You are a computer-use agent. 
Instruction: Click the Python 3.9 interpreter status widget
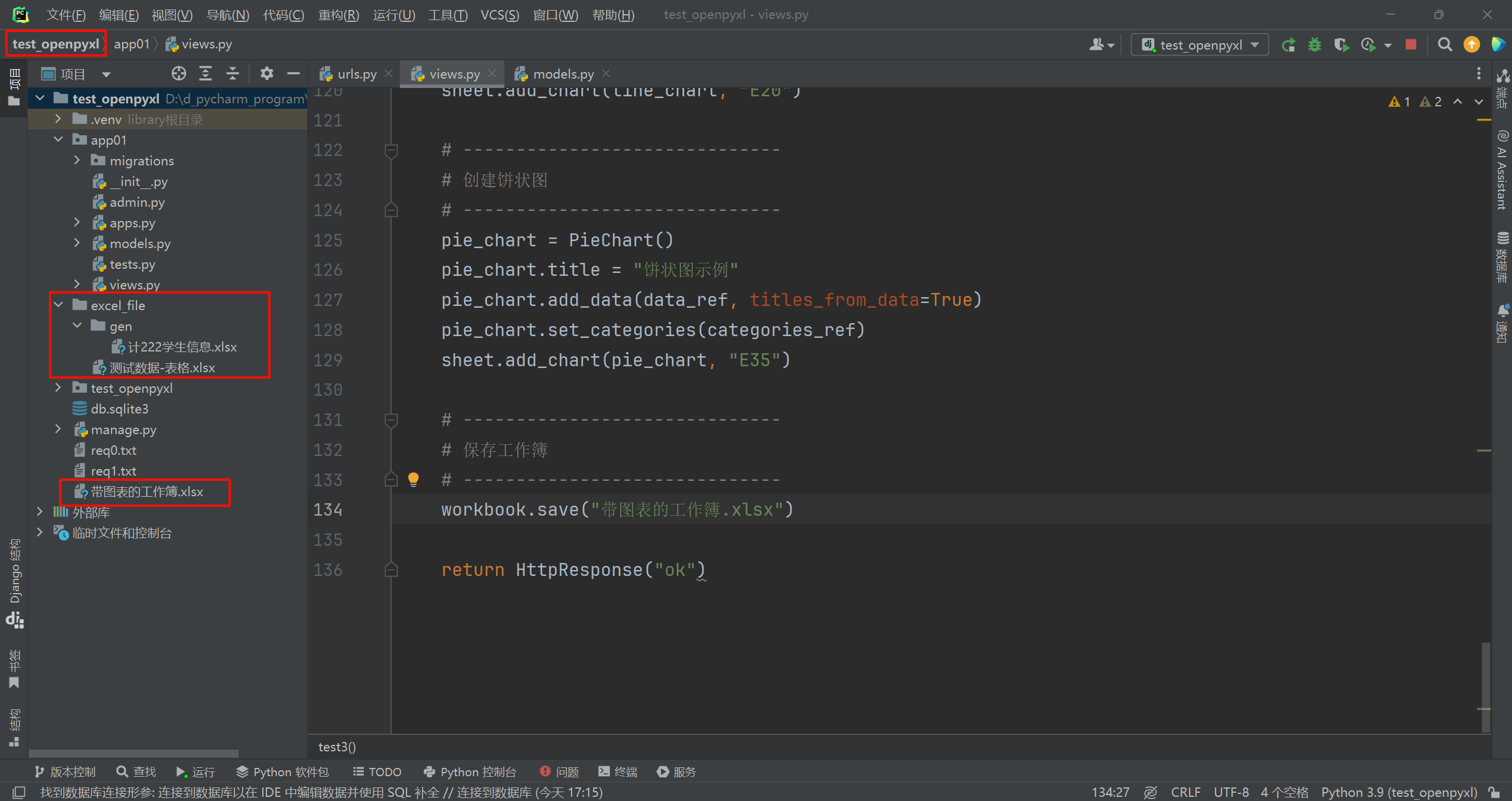tap(1399, 792)
